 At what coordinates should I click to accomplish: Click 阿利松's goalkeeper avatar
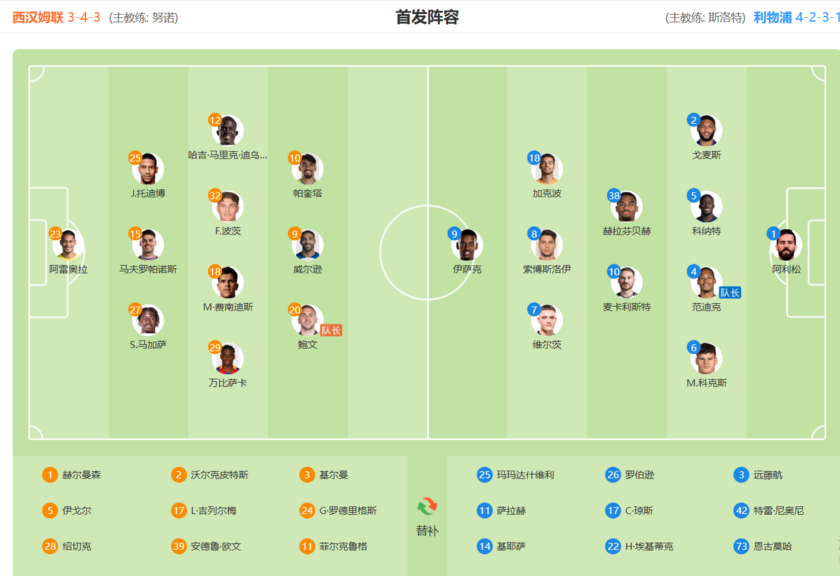point(786,246)
